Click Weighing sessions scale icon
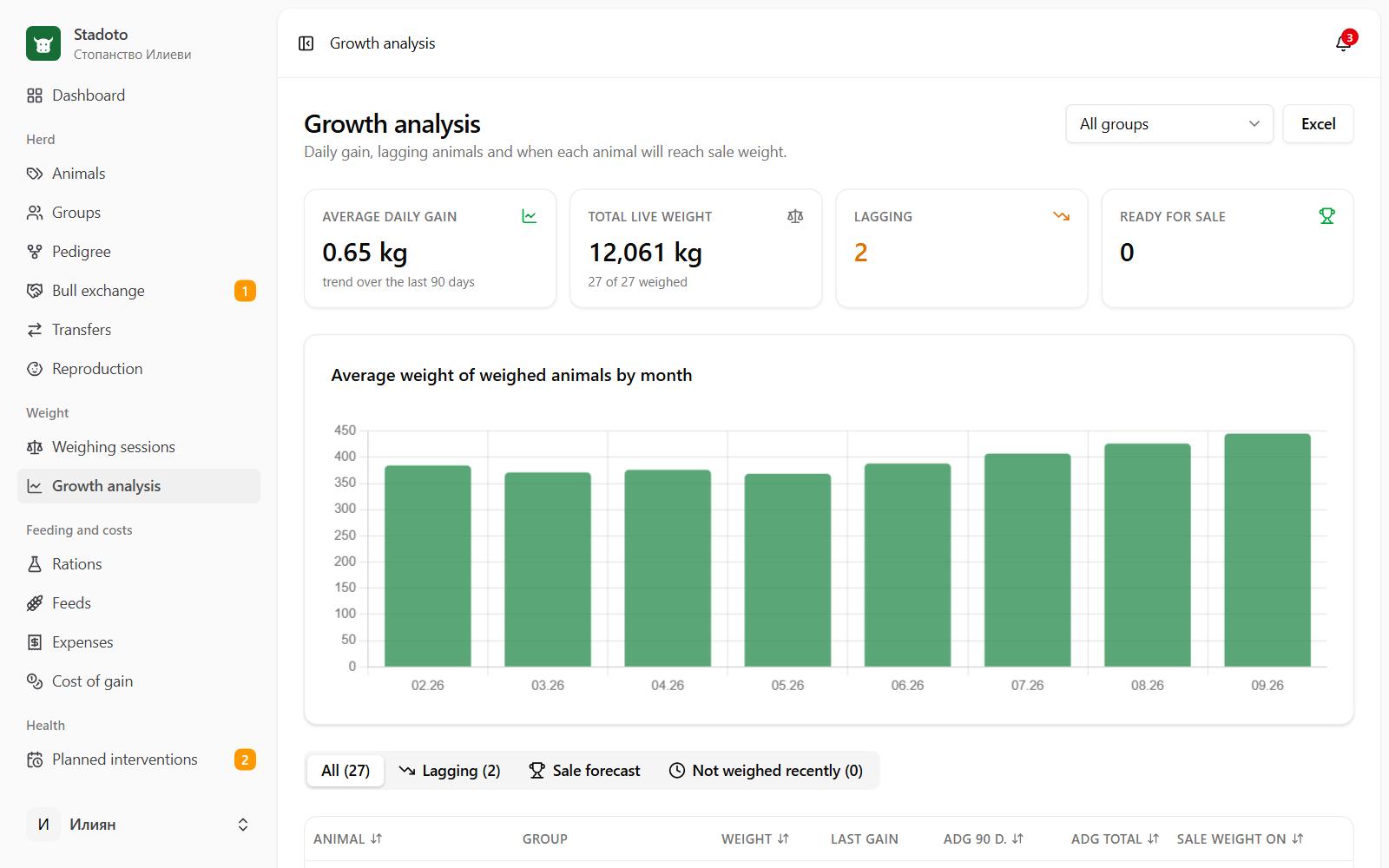 tap(35, 447)
